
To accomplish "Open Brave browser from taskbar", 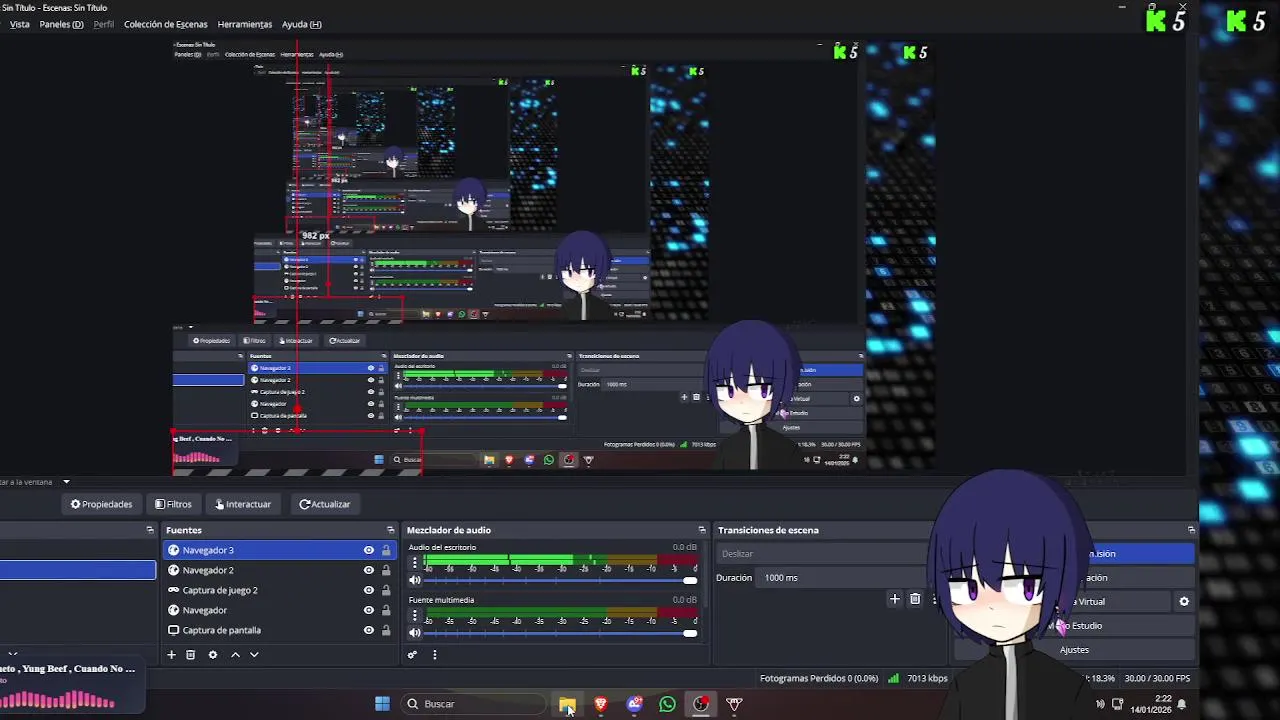I will 601,705.
